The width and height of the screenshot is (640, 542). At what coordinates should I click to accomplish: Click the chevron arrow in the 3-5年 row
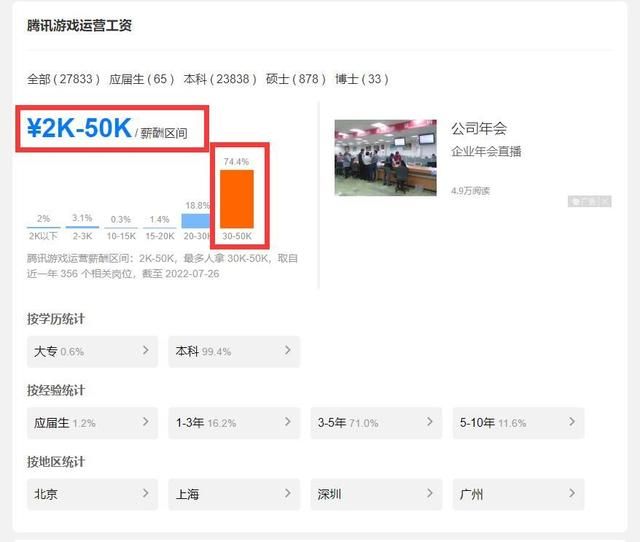pyautogui.click(x=429, y=422)
